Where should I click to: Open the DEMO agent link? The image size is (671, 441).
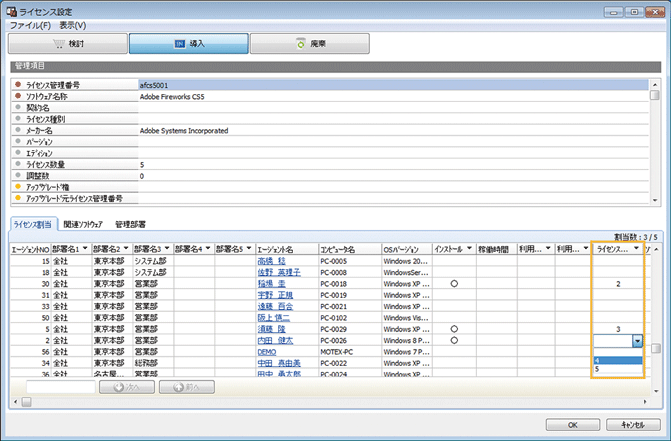(x=267, y=352)
